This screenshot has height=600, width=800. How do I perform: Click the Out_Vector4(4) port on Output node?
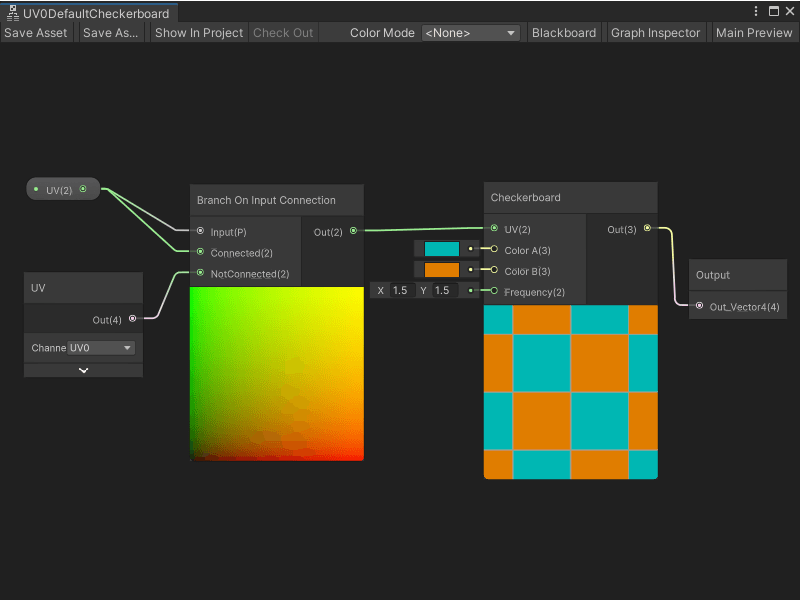tap(699, 307)
